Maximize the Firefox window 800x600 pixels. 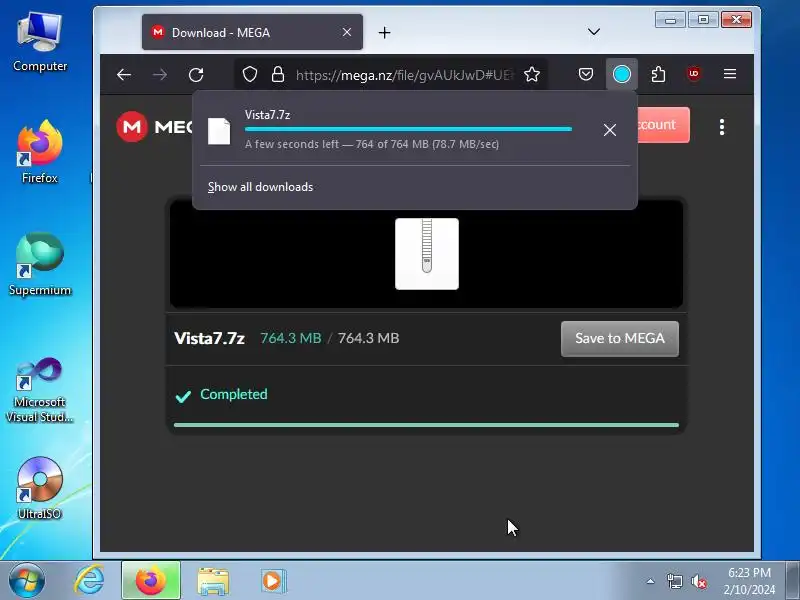703,20
